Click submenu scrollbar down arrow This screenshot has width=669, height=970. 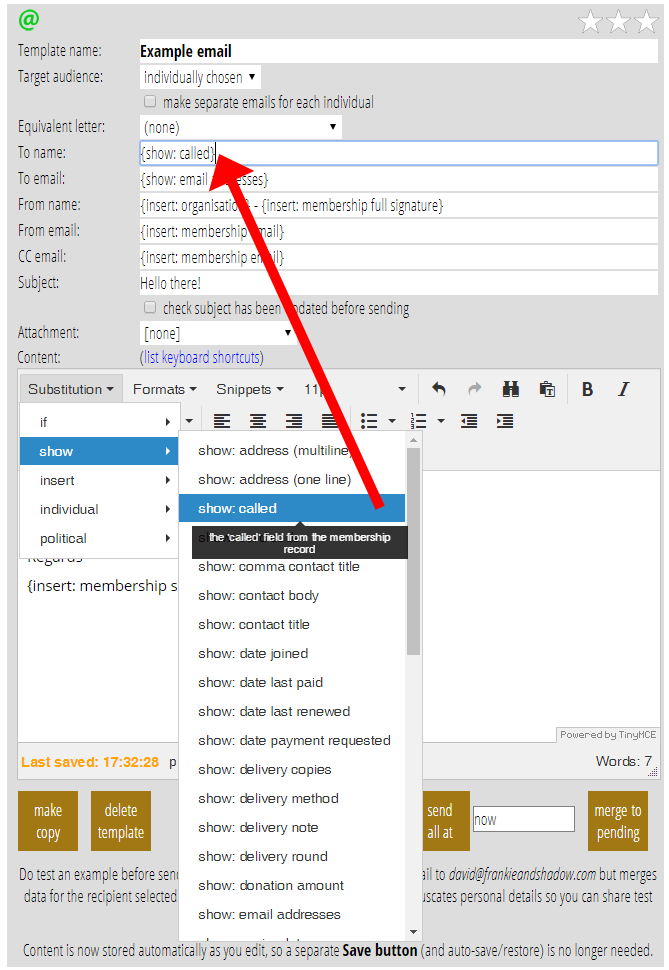pos(413,932)
